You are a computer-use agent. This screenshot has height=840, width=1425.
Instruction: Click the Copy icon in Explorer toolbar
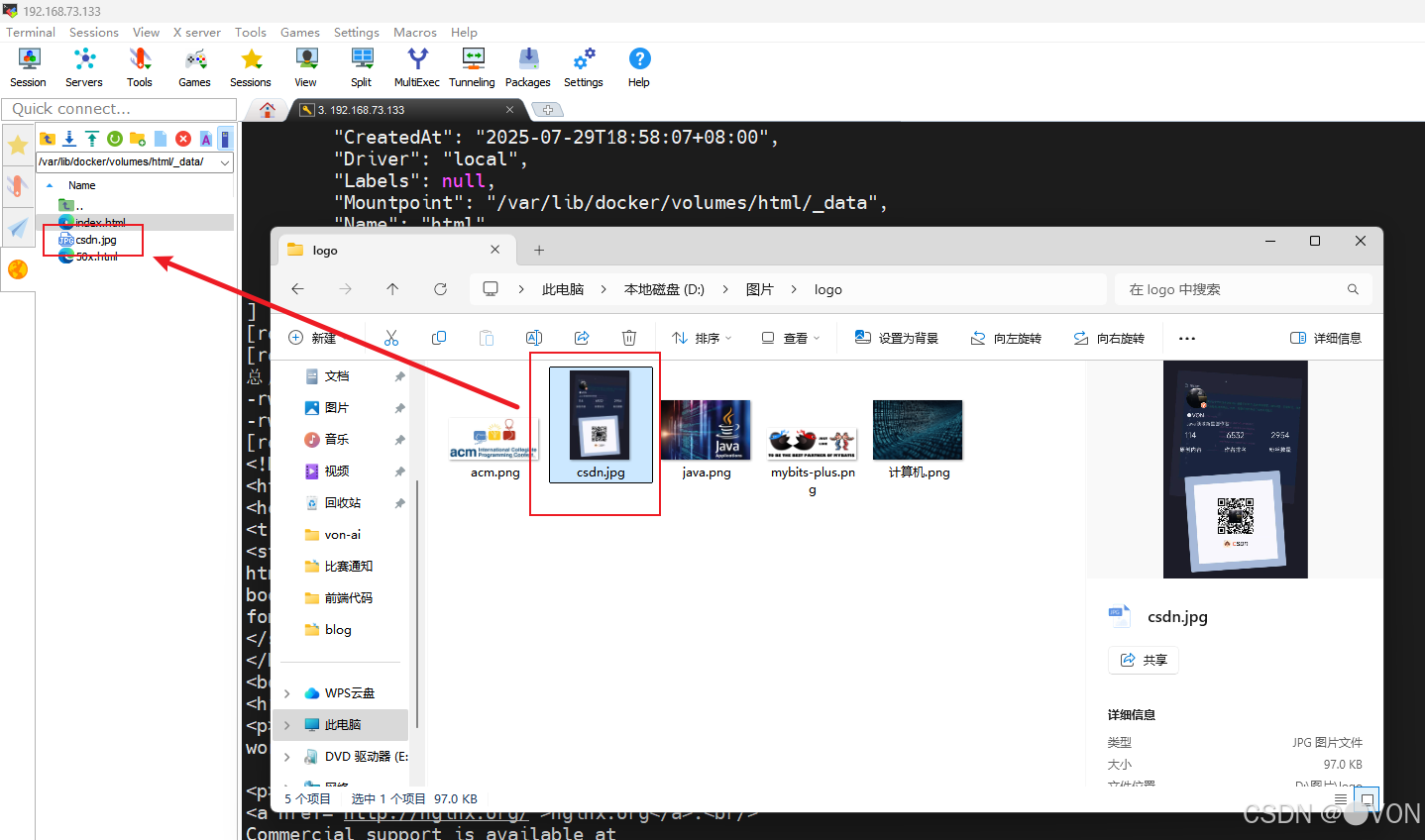pyautogui.click(x=439, y=338)
